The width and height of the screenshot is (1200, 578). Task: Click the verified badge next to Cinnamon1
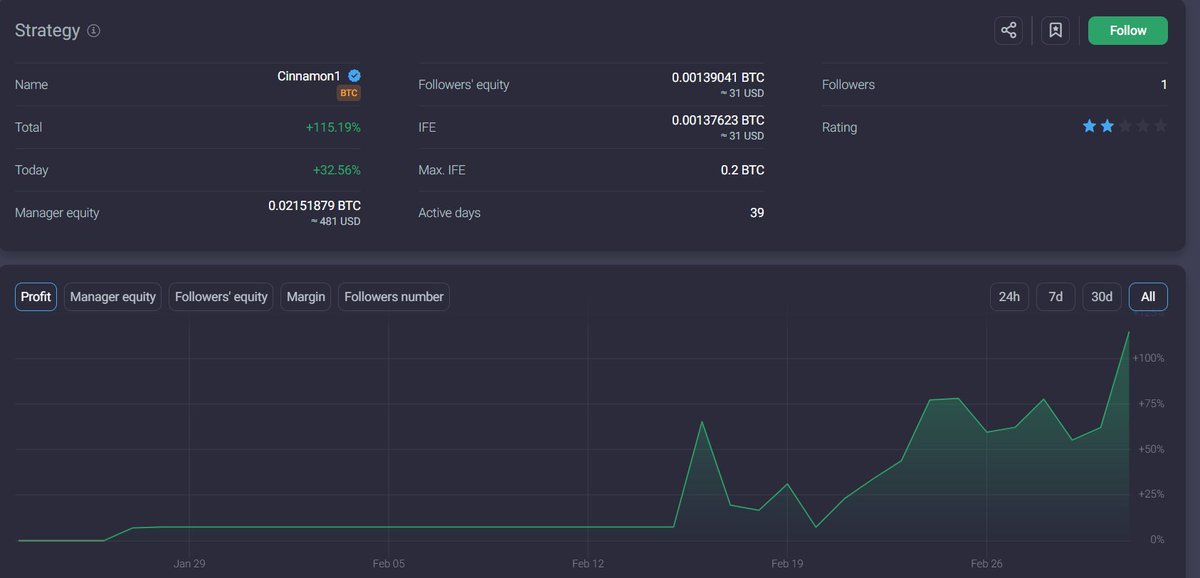click(x=354, y=76)
